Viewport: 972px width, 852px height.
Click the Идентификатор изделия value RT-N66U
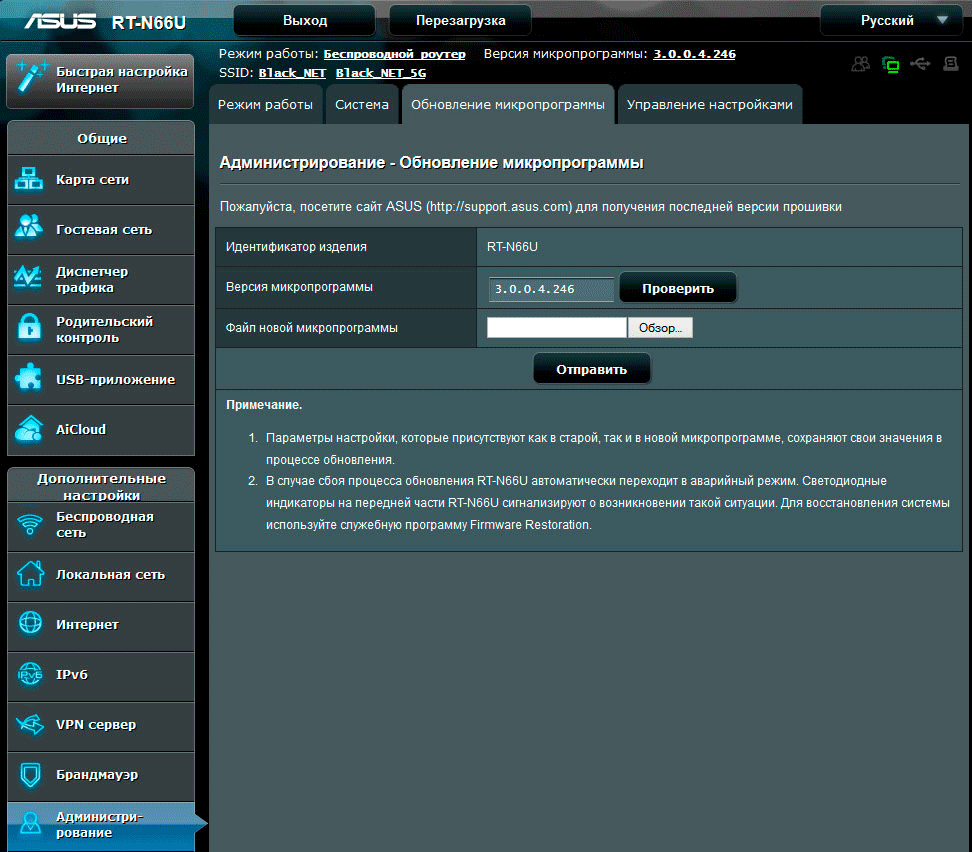(x=512, y=247)
